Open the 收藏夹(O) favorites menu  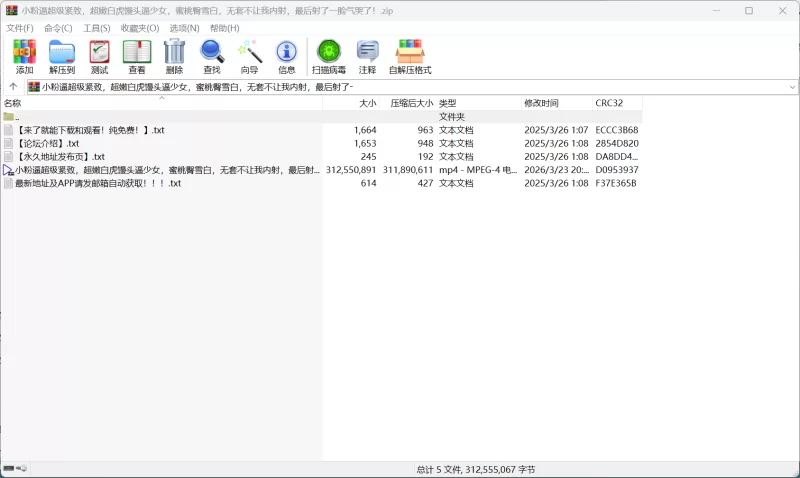pos(140,28)
